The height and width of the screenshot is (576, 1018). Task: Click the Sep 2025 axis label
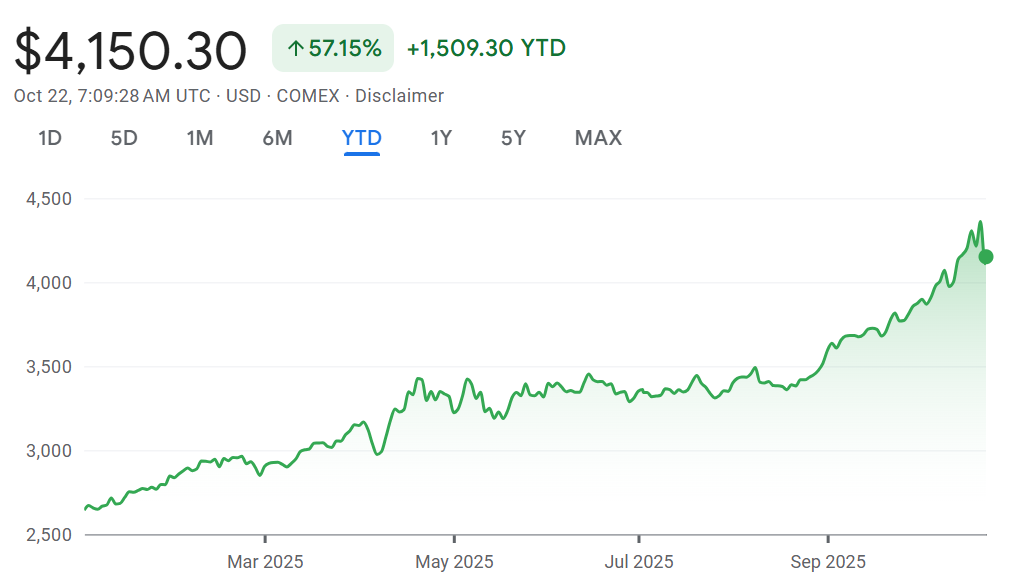827,562
